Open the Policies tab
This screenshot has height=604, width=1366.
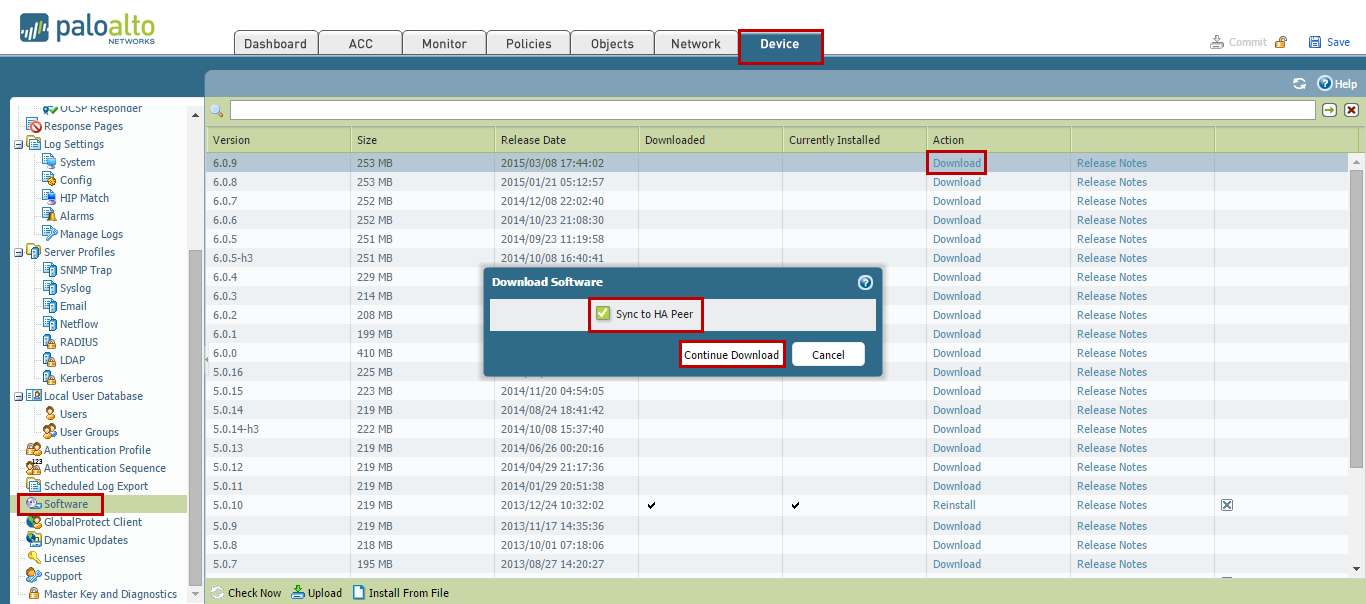coord(528,43)
